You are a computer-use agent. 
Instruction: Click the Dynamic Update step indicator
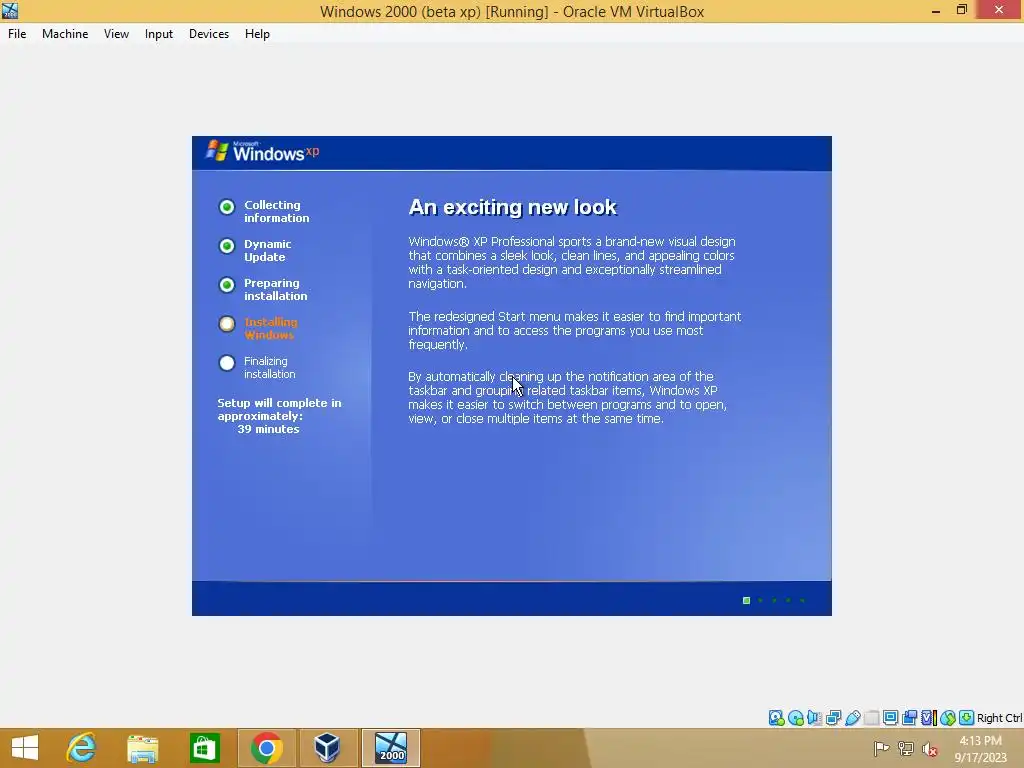point(227,246)
